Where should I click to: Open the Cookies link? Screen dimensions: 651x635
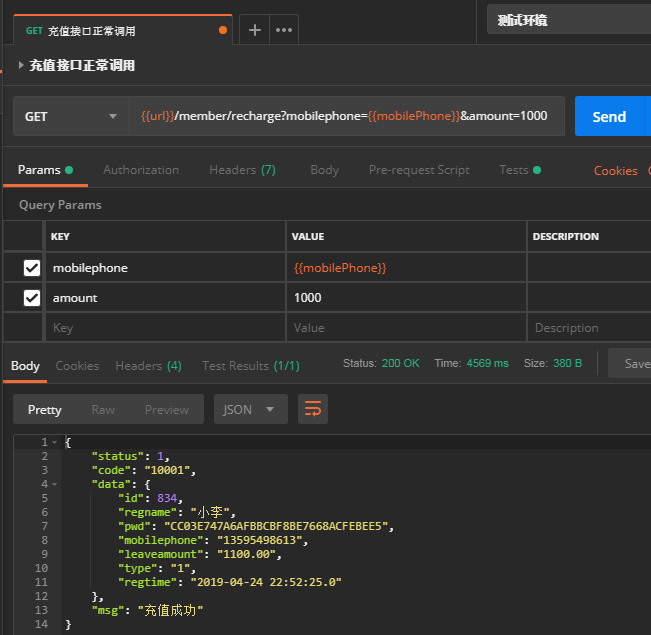615,171
